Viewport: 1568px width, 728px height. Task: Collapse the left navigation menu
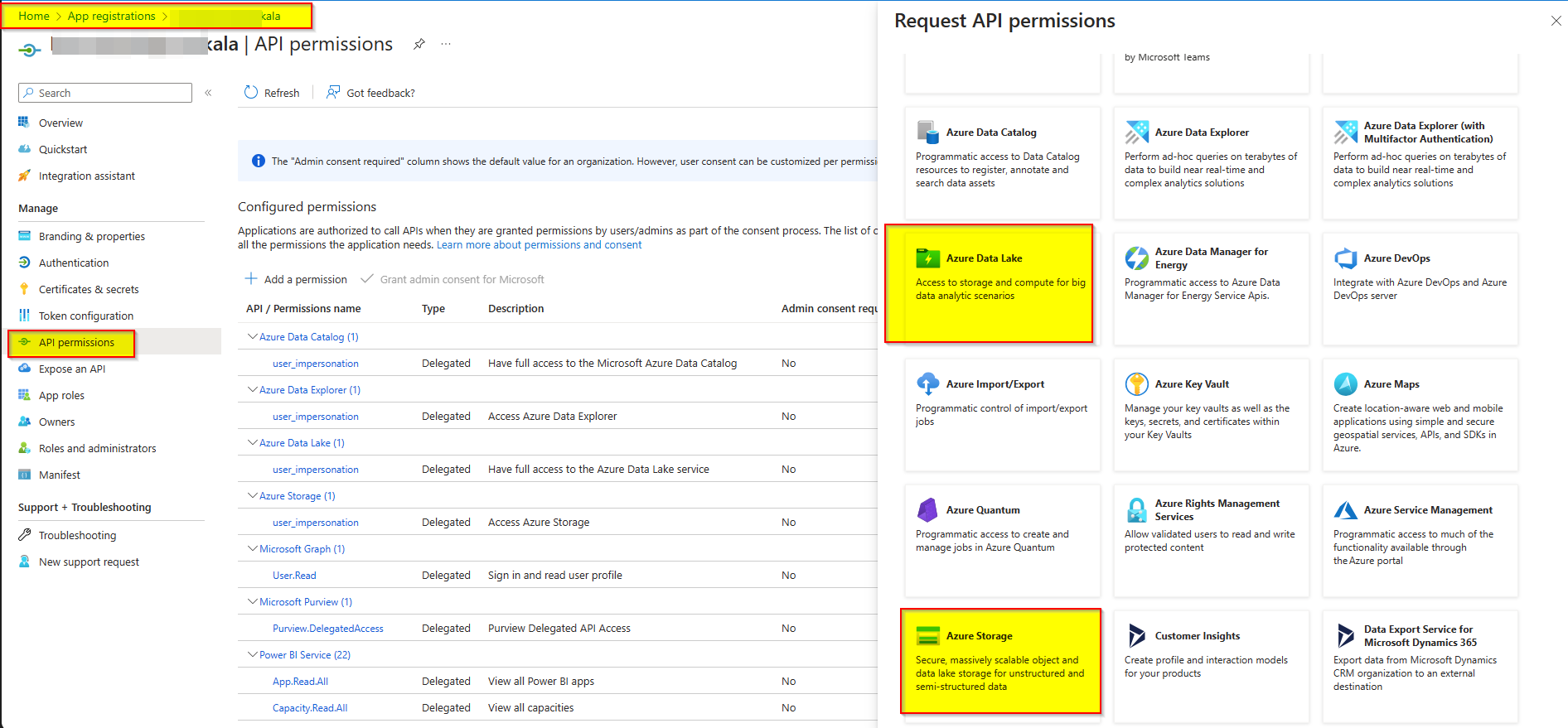(208, 93)
